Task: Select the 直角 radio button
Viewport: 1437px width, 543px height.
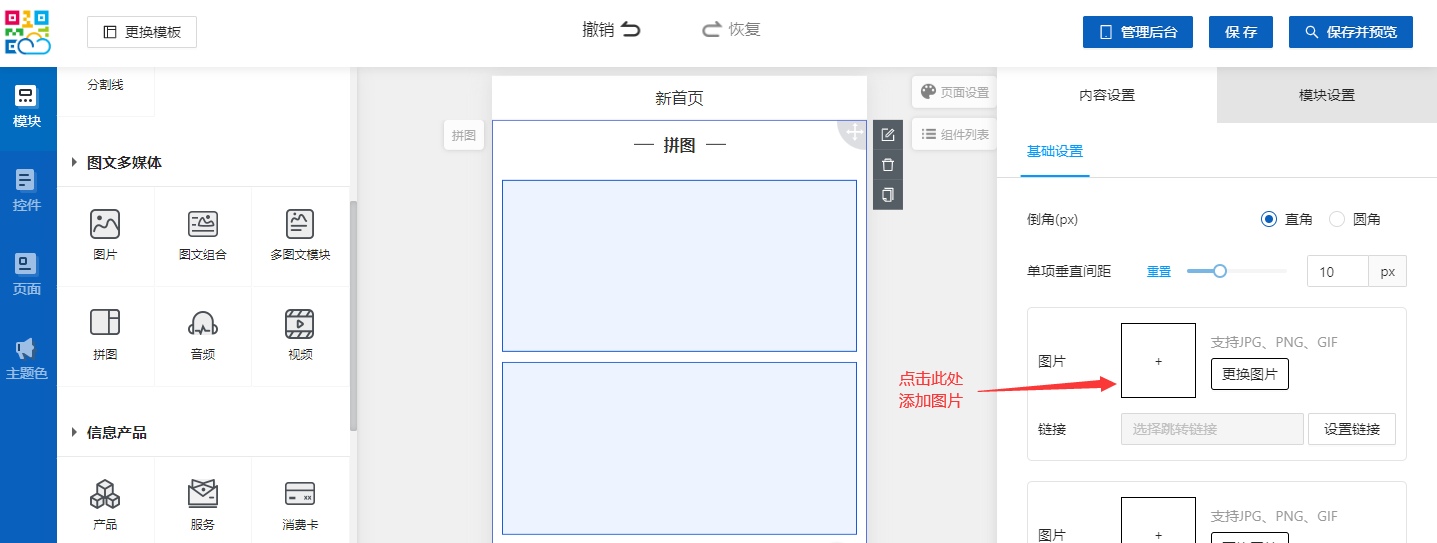Action: click(1269, 219)
